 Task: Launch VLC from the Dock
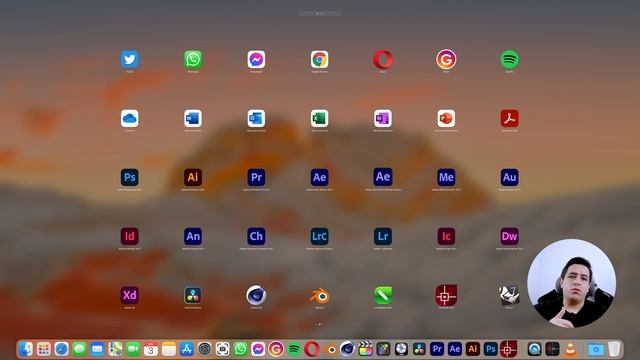570,349
